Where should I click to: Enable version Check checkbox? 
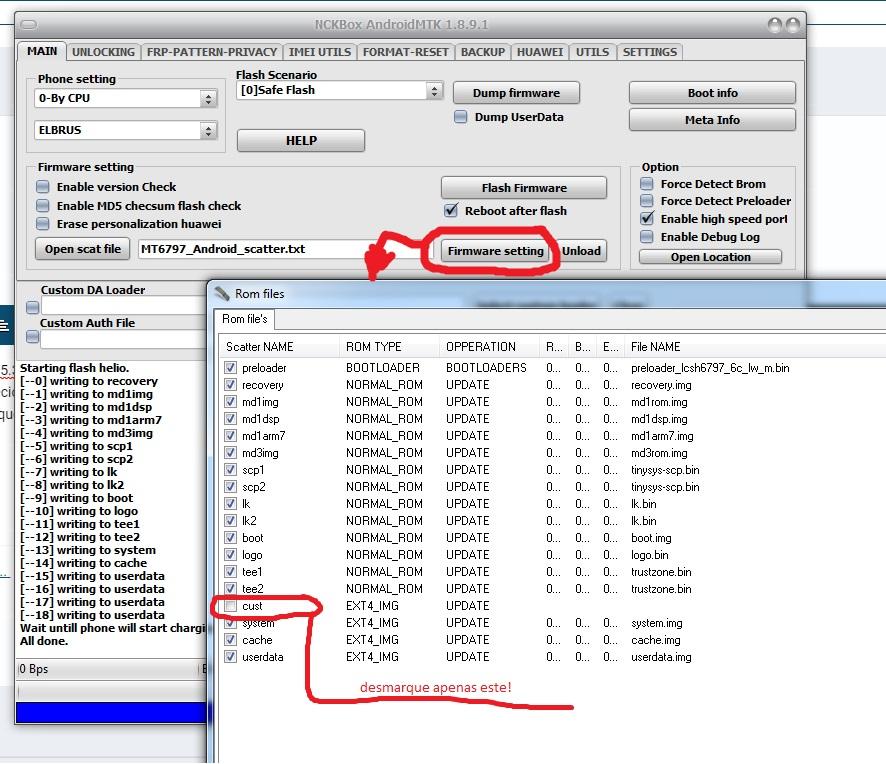(42, 187)
